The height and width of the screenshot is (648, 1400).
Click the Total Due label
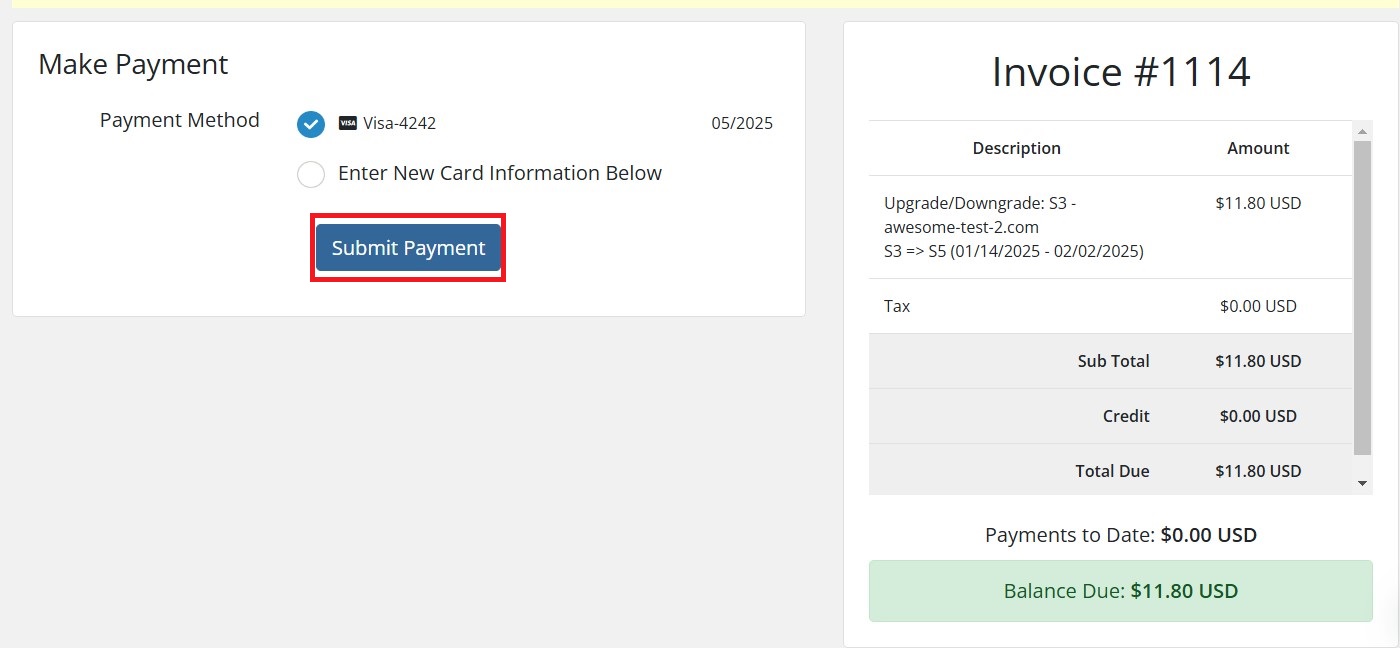point(1112,471)
